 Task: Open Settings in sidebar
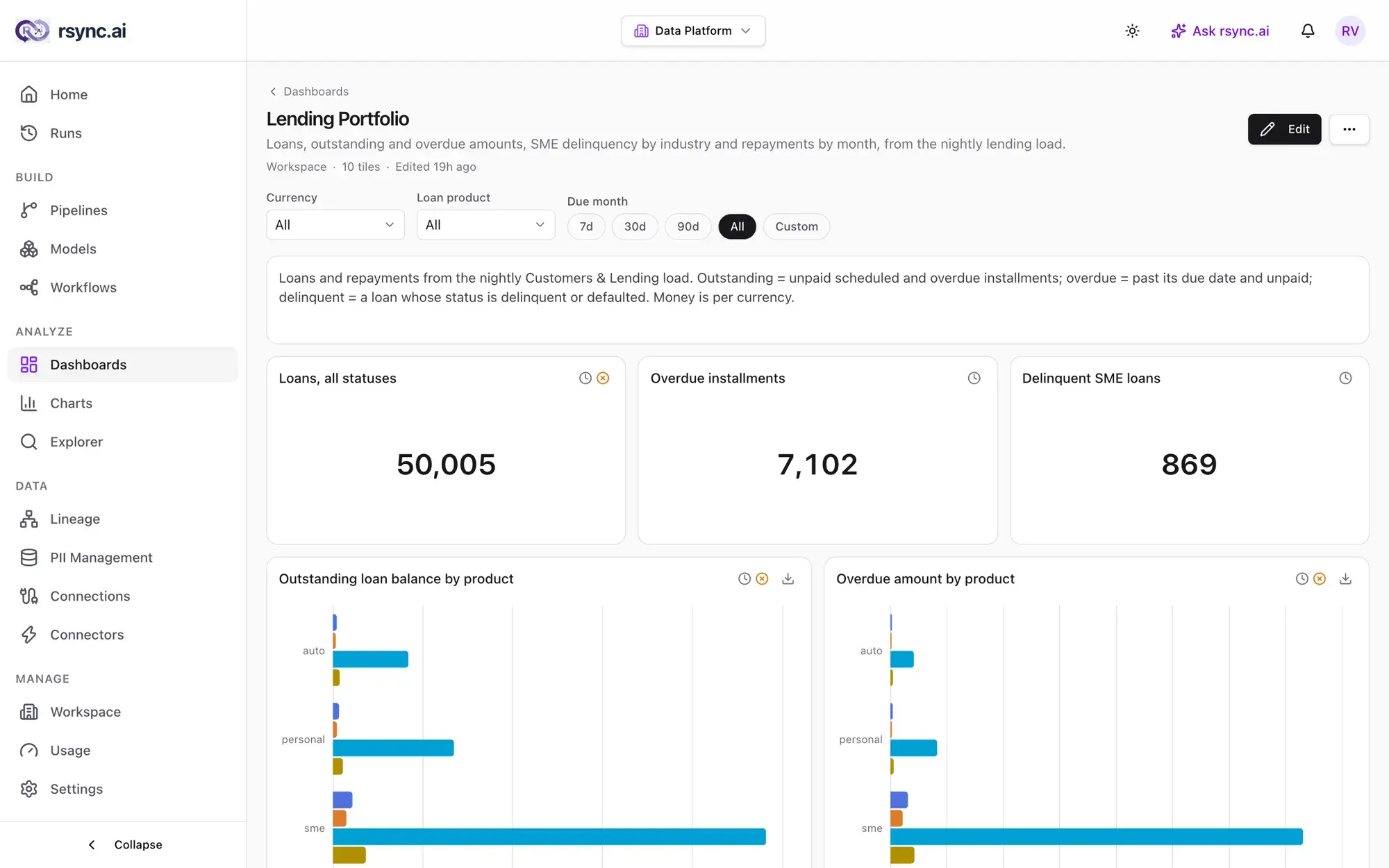[x=123, y=789]
